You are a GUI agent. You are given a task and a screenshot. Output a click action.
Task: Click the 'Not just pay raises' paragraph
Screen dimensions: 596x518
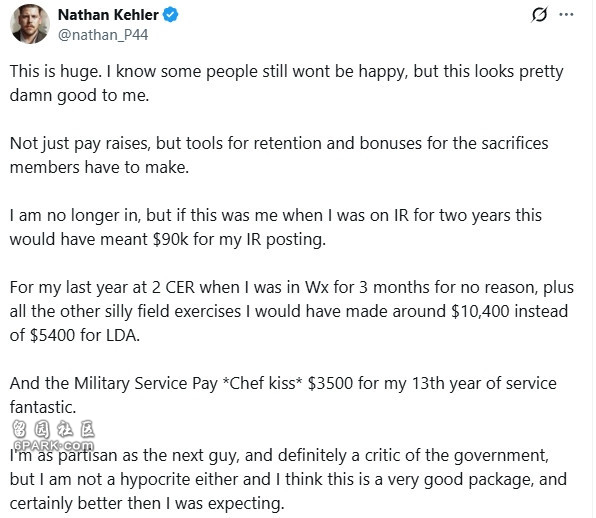coord(279,155)
